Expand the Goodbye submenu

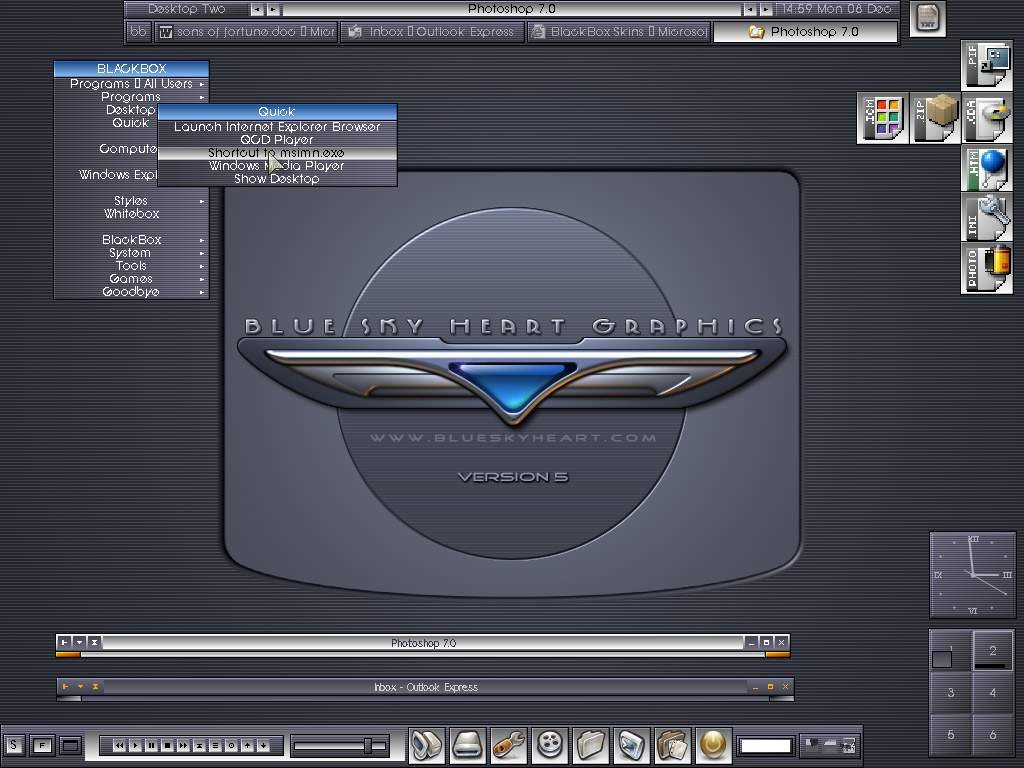131,292
